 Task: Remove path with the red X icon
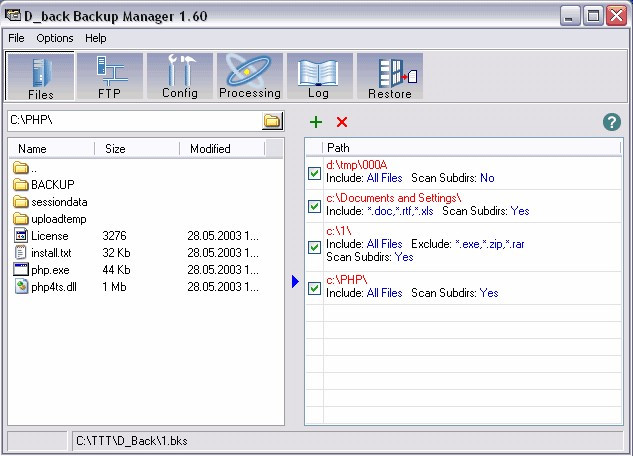coord(342,122)
